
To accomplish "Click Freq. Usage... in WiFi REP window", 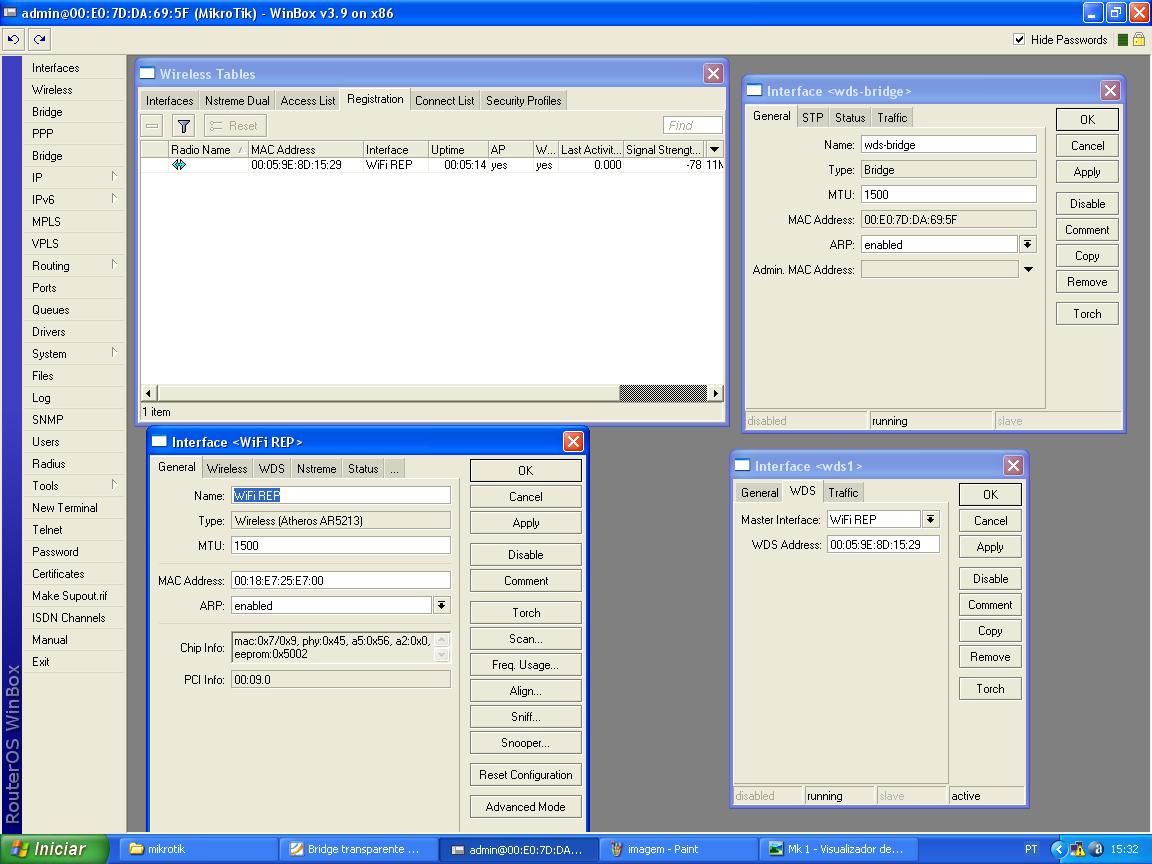I will tap(526, 665).
